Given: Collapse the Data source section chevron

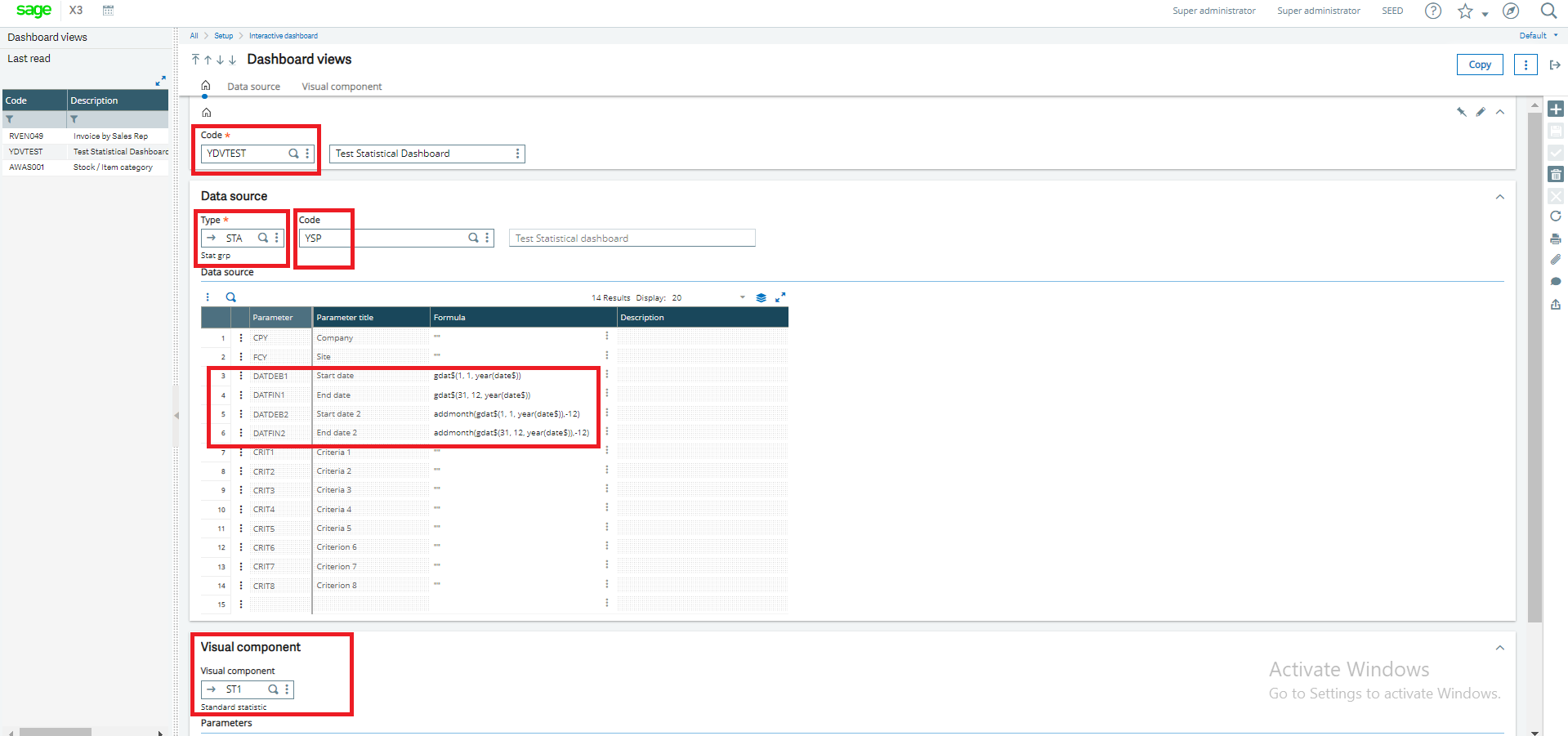Looking at the screenshot, I should (1500, 197).
